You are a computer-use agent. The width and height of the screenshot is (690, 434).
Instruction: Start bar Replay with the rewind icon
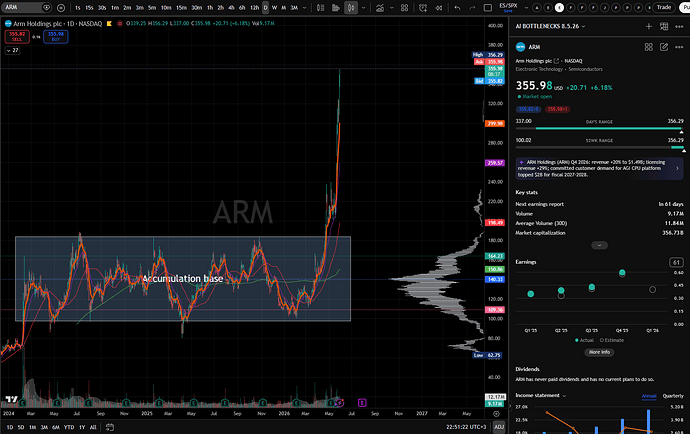click(439, 7)
